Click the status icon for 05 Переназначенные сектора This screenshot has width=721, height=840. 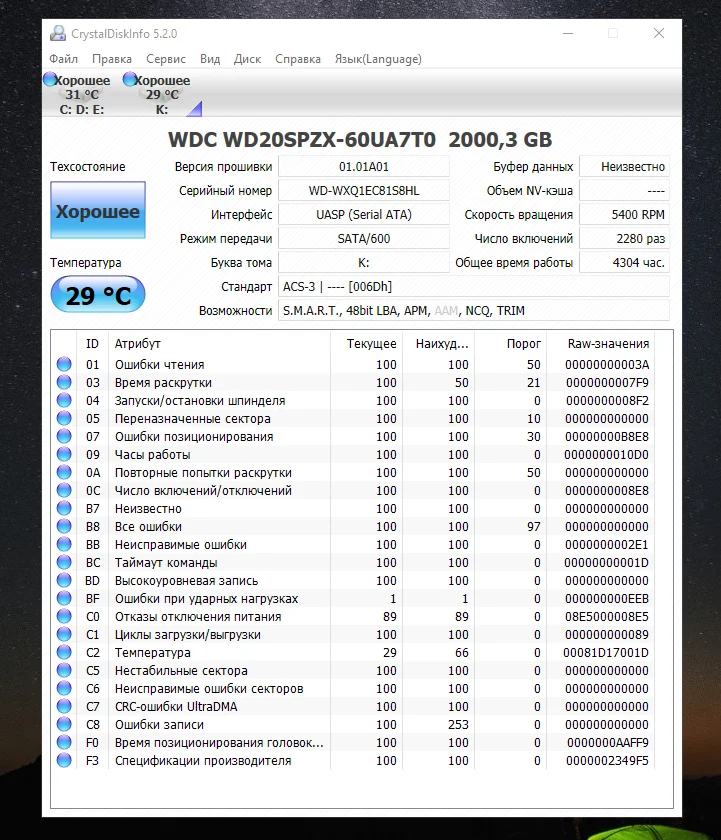click(x=64, y=418)
